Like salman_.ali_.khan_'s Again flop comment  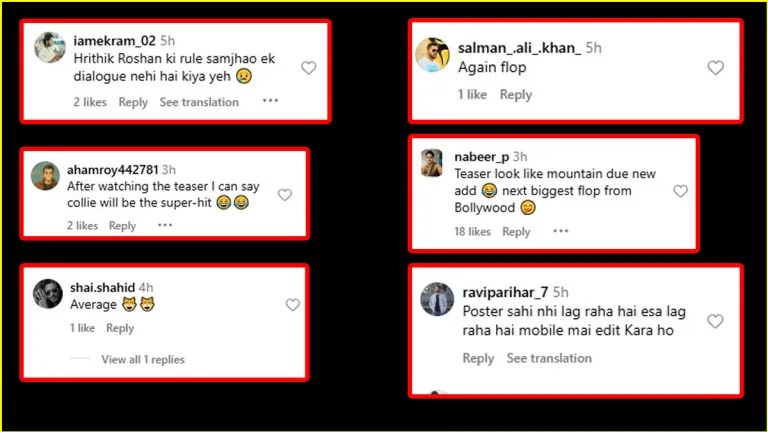tap(715, 68)
